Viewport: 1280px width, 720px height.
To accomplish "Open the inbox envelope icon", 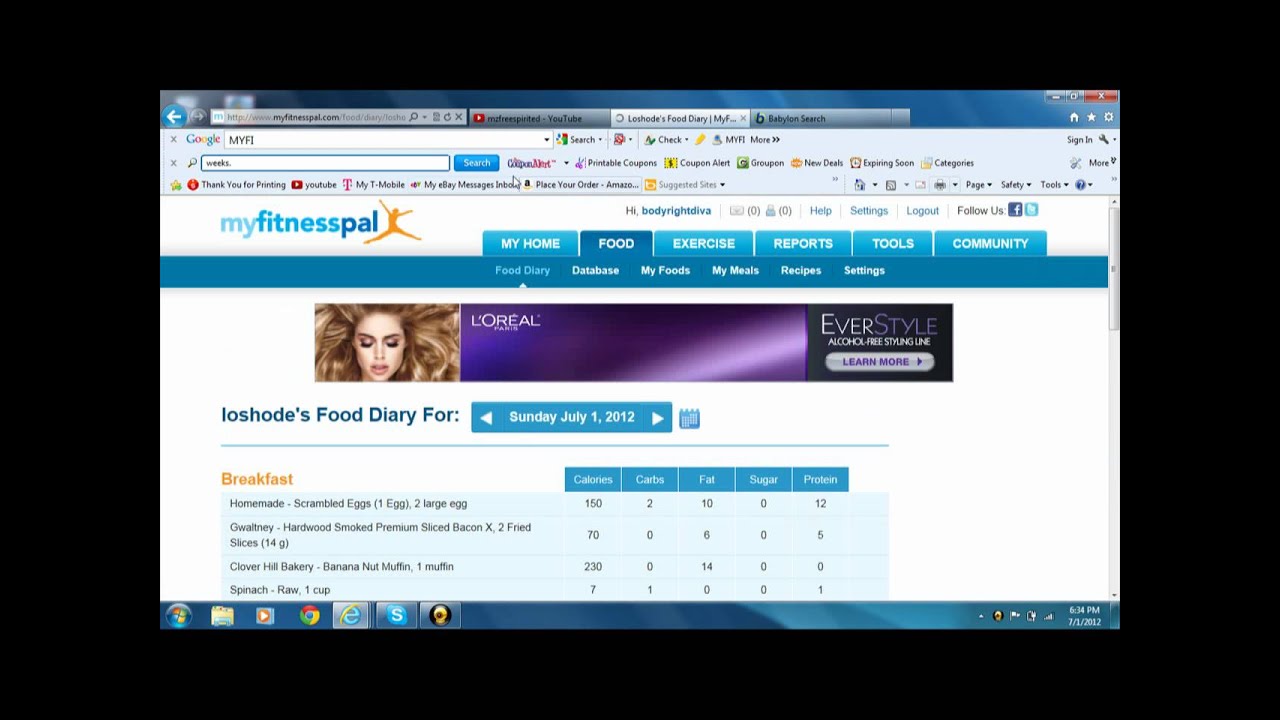I will click(737, 211).
